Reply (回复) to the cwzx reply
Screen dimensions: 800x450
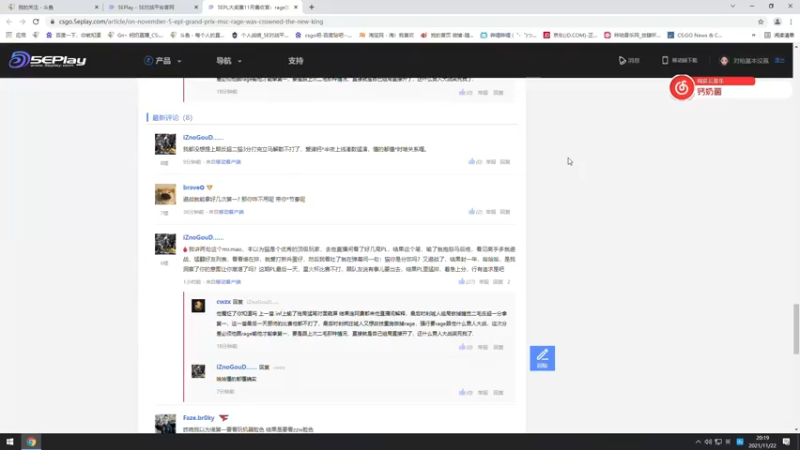(x=498, y=347)
